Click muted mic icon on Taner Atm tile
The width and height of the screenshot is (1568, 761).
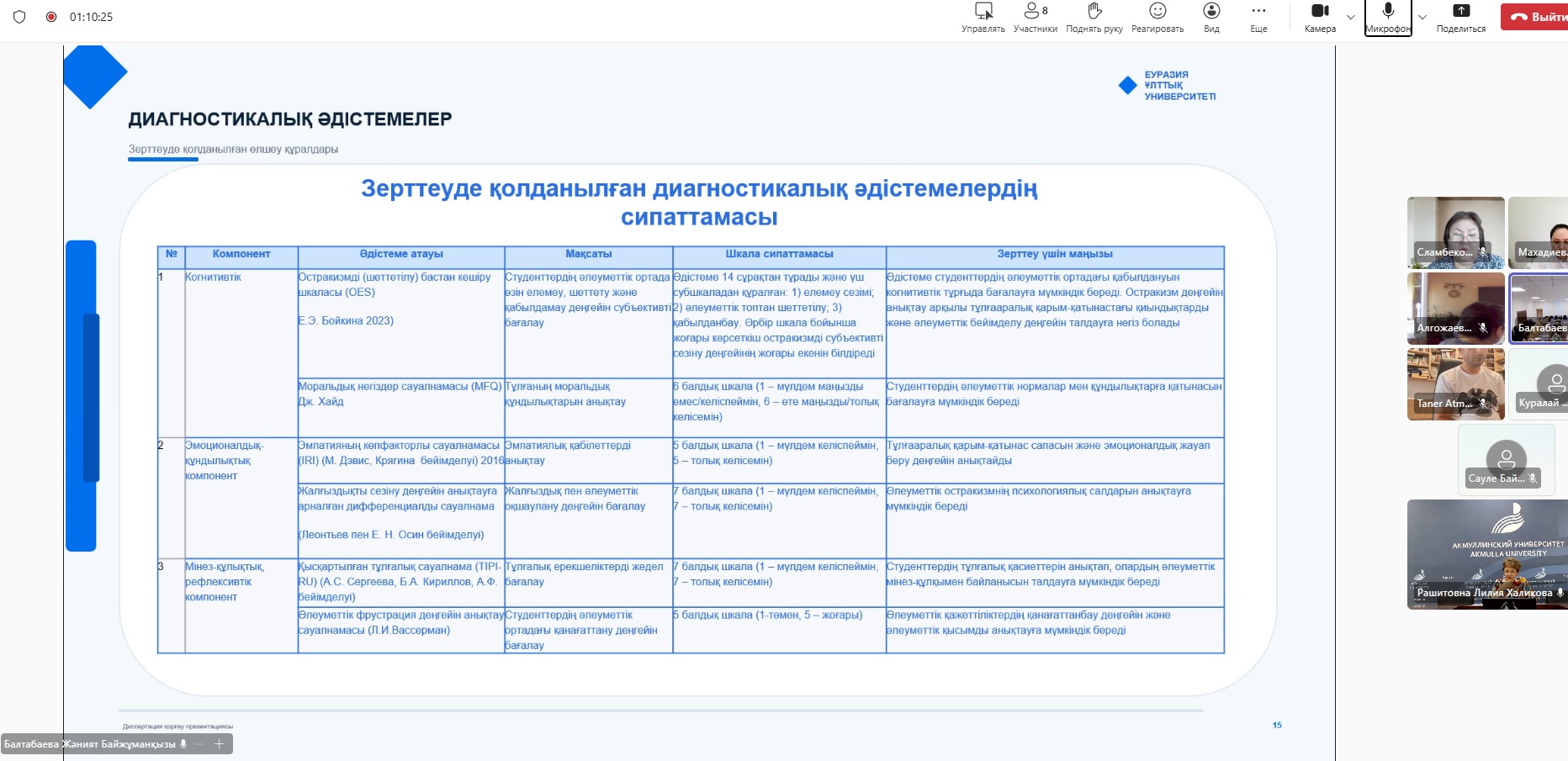click(1484, 404)
